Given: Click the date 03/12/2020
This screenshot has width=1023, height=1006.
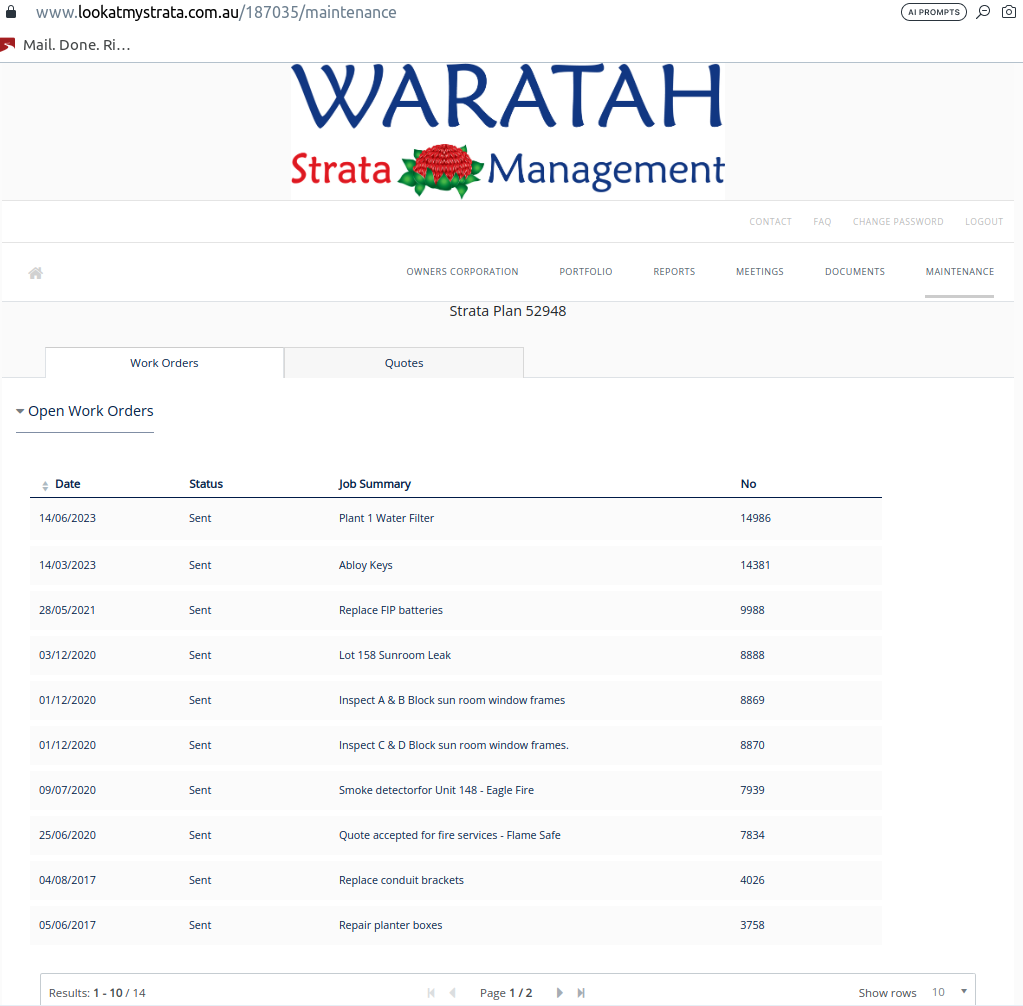Looking at the screenshot, I should tap(67, 655).
